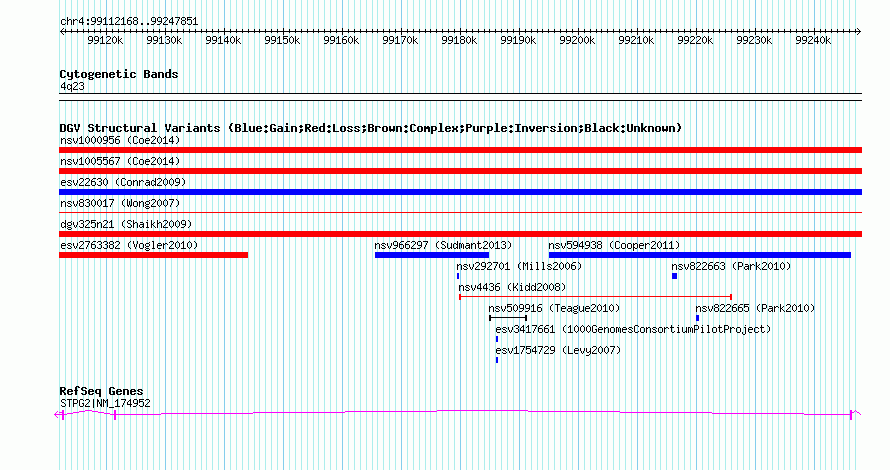Open the nsv292701 (Mills2006) label
Viewport: 890px width, 470px height.
click(519, 266)
